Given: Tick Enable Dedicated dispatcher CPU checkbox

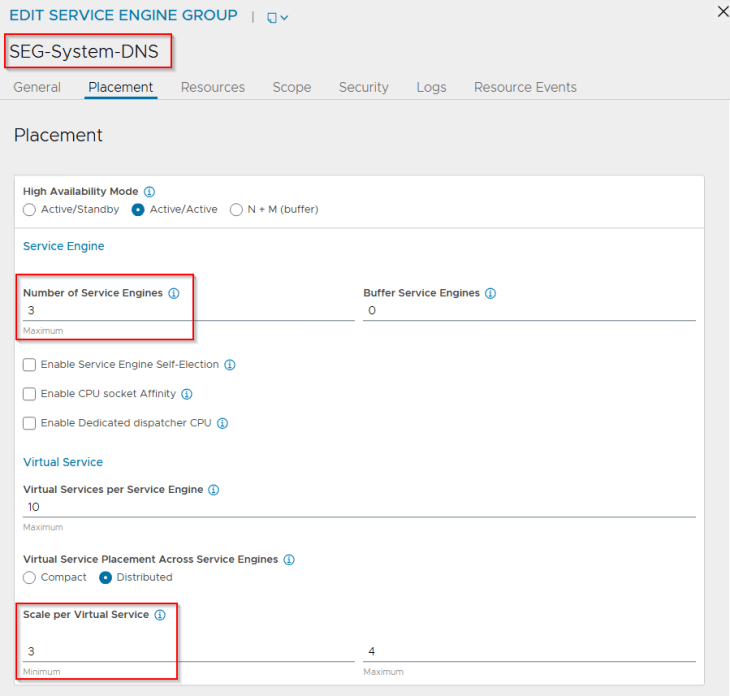Looking at the screenshot, I should click(30, 423).
